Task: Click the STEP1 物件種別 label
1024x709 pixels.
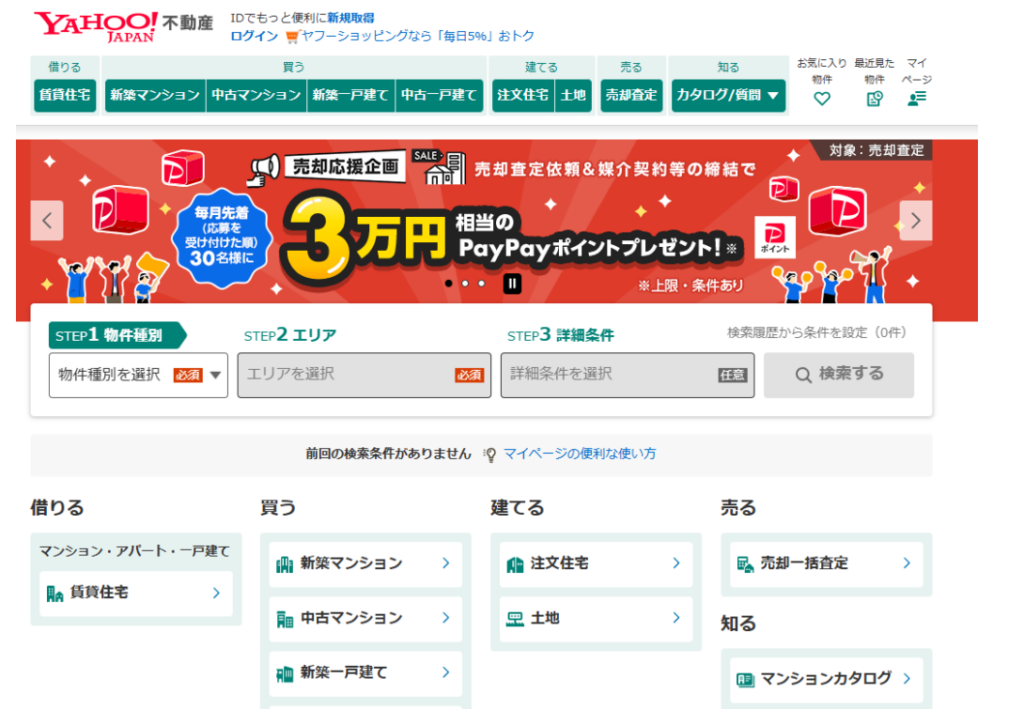Action: click(x=118, y=336)
